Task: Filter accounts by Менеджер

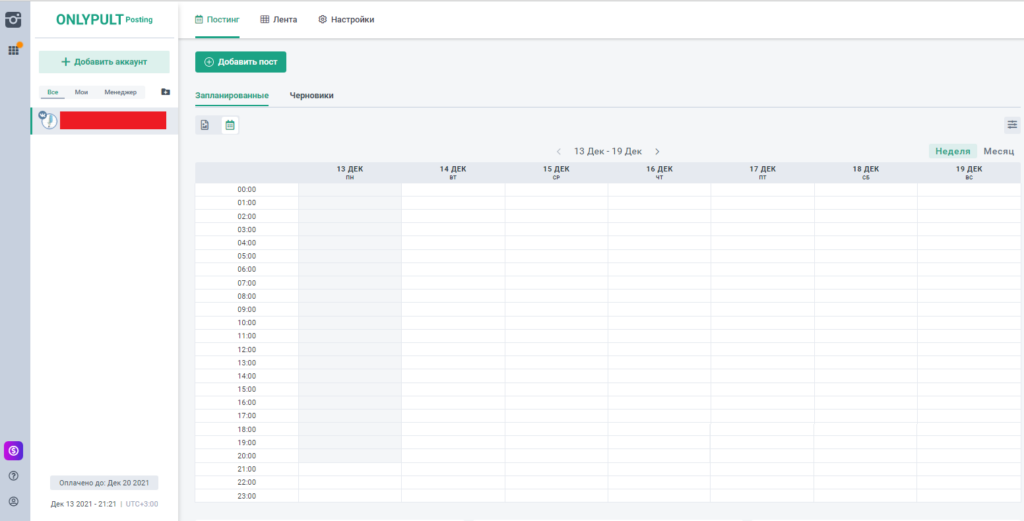Action: pos(120,92)
